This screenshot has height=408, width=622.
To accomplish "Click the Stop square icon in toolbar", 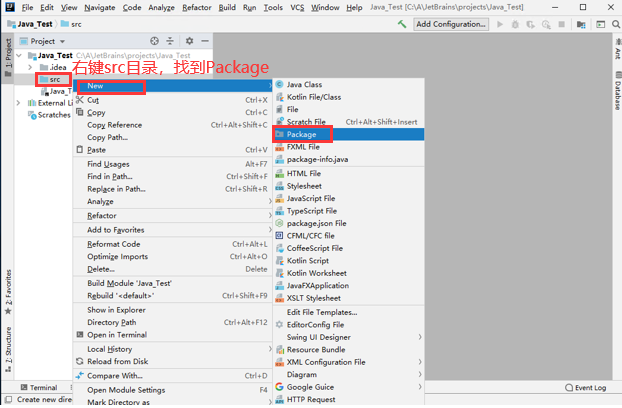I will [x=561, y=24].
